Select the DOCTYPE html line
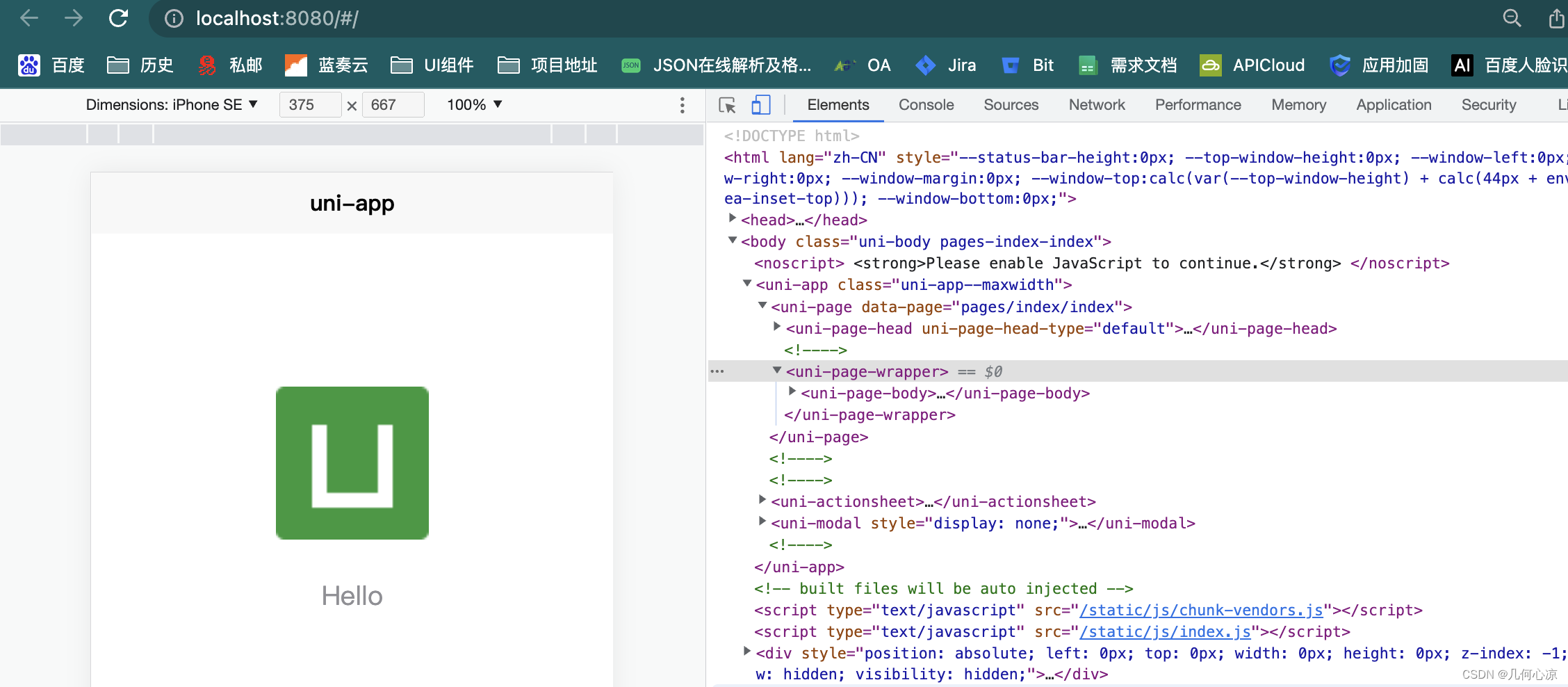The image size is (1568, 687). point(792,136)
